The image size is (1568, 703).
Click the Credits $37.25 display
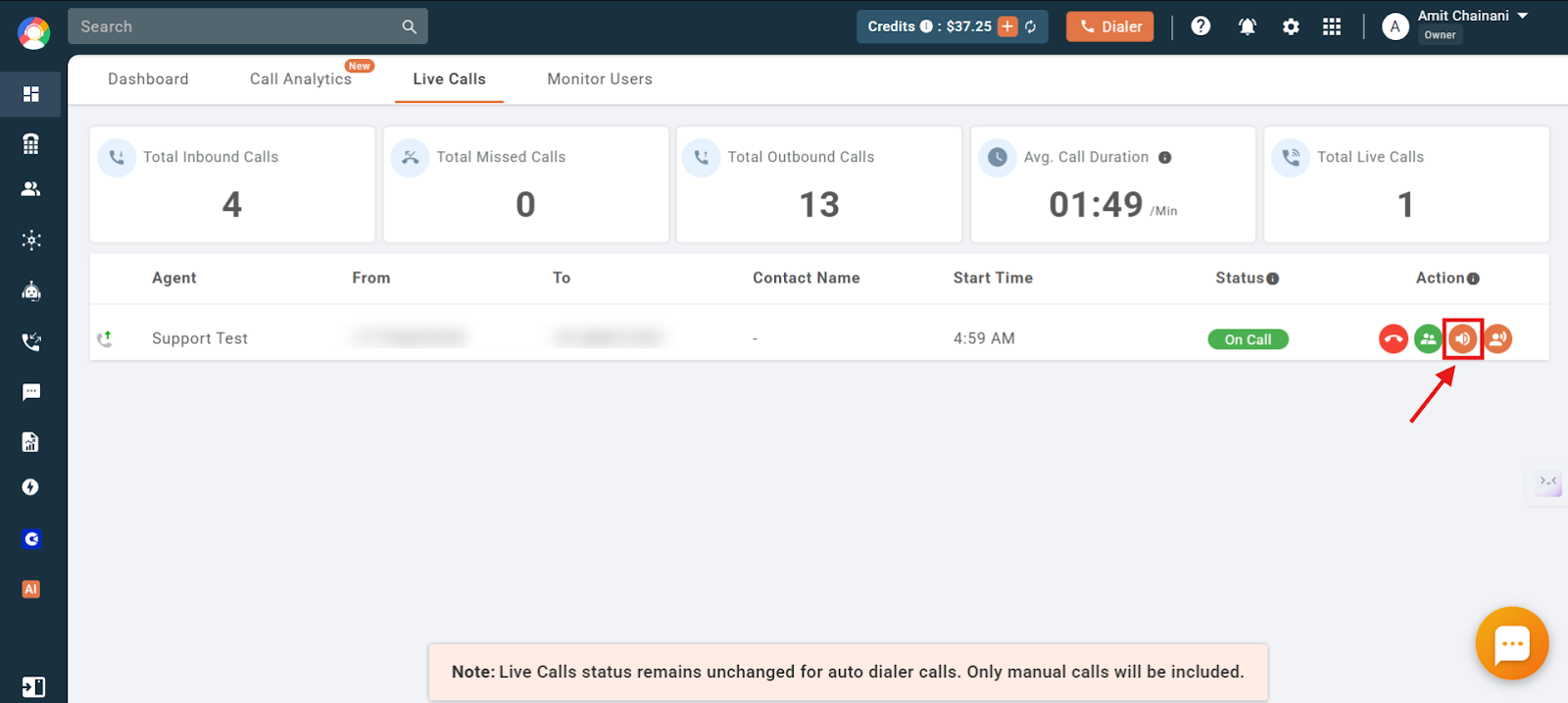pyautogui.click(x=953, y=26)
